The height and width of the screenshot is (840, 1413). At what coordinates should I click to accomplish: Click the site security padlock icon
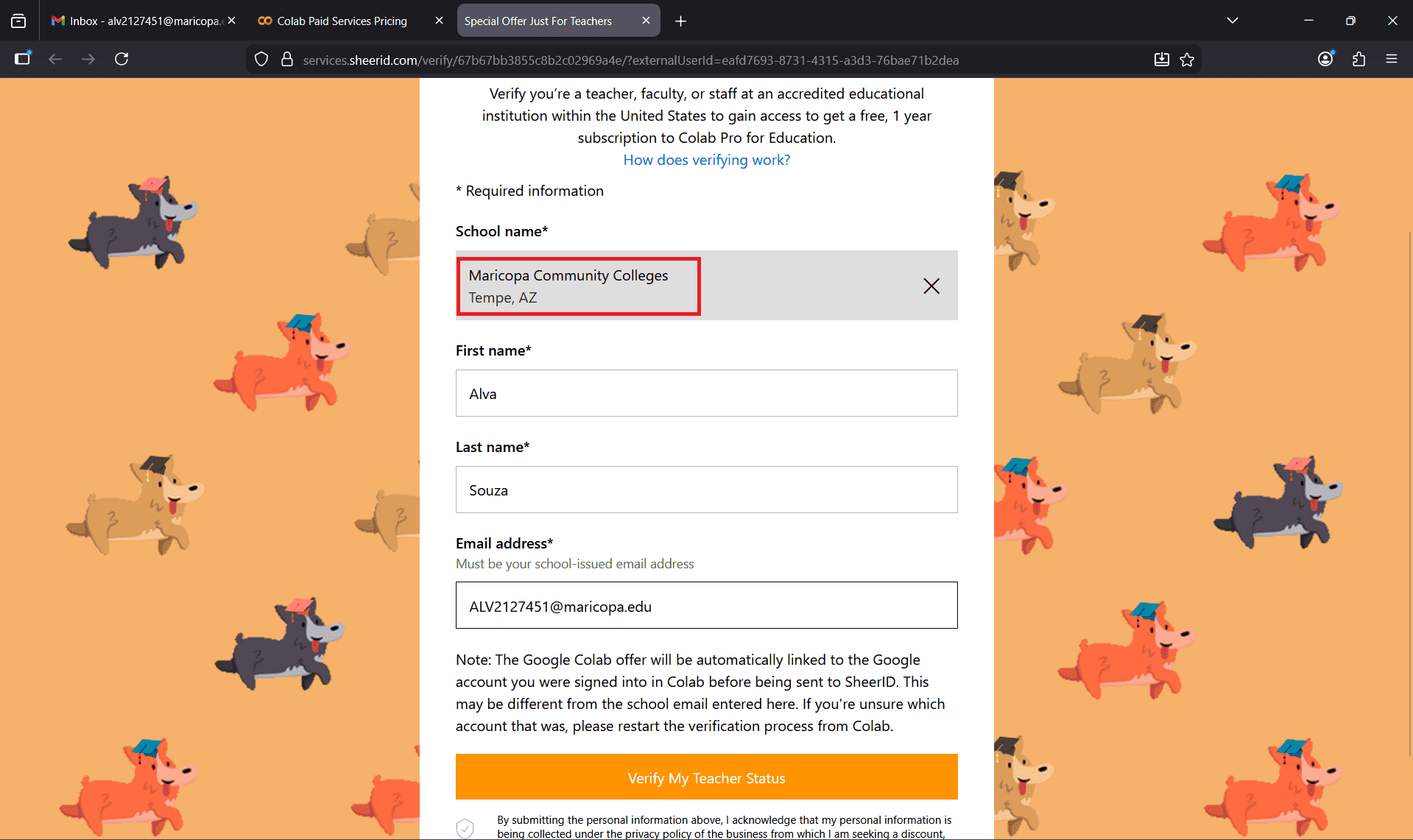coord(287,60)
